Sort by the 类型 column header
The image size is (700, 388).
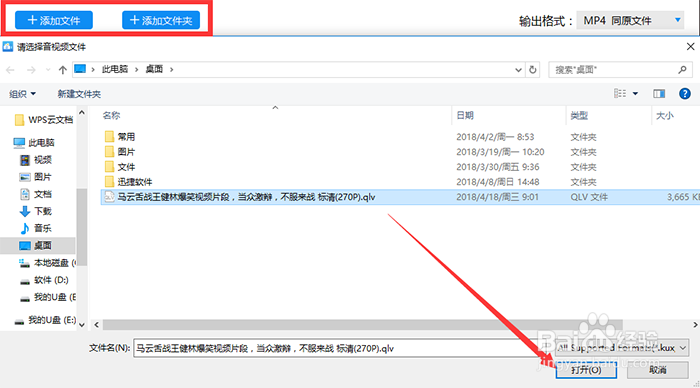tap(579, 116)
